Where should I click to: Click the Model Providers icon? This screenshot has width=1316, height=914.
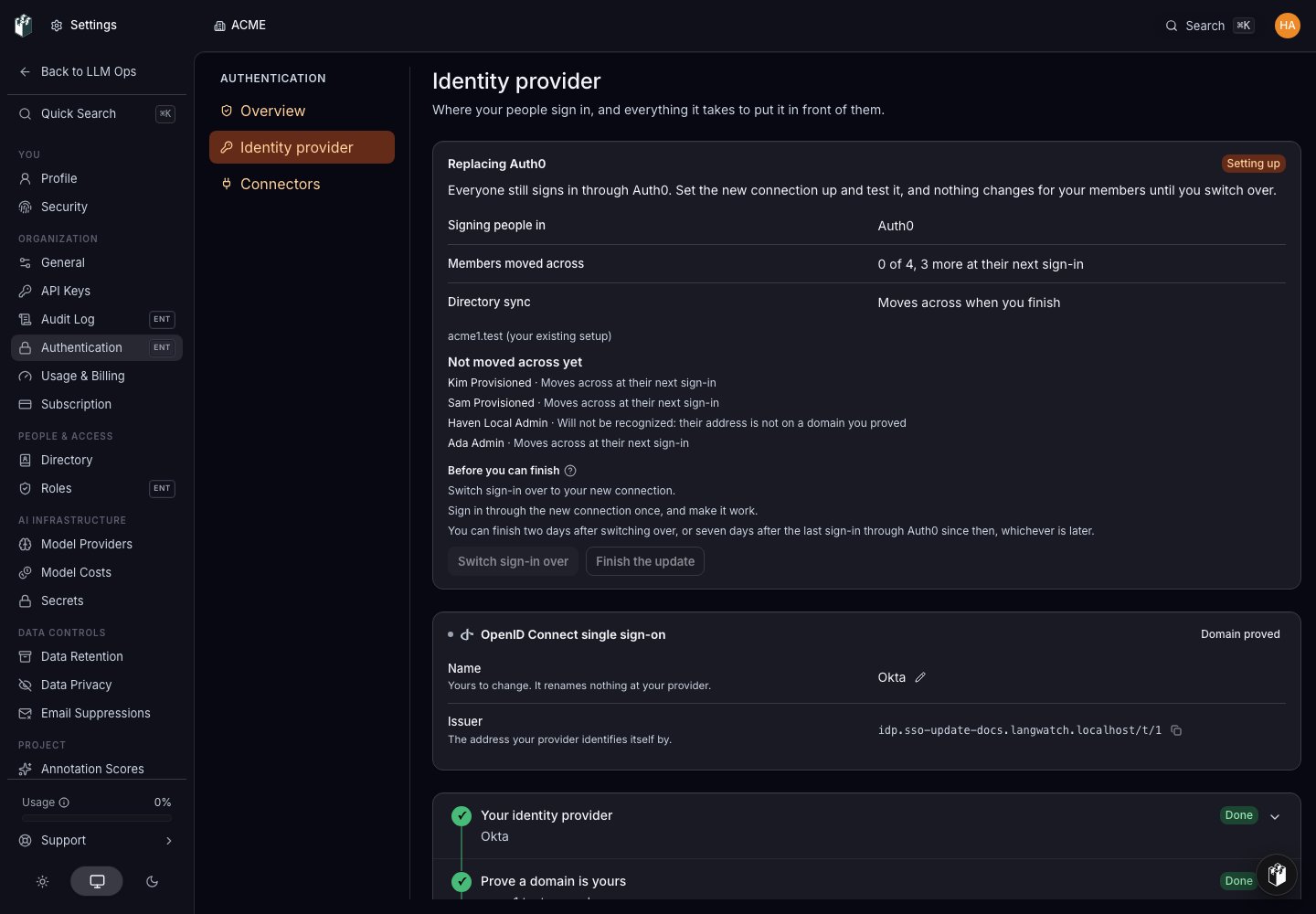tap(26, 545)
